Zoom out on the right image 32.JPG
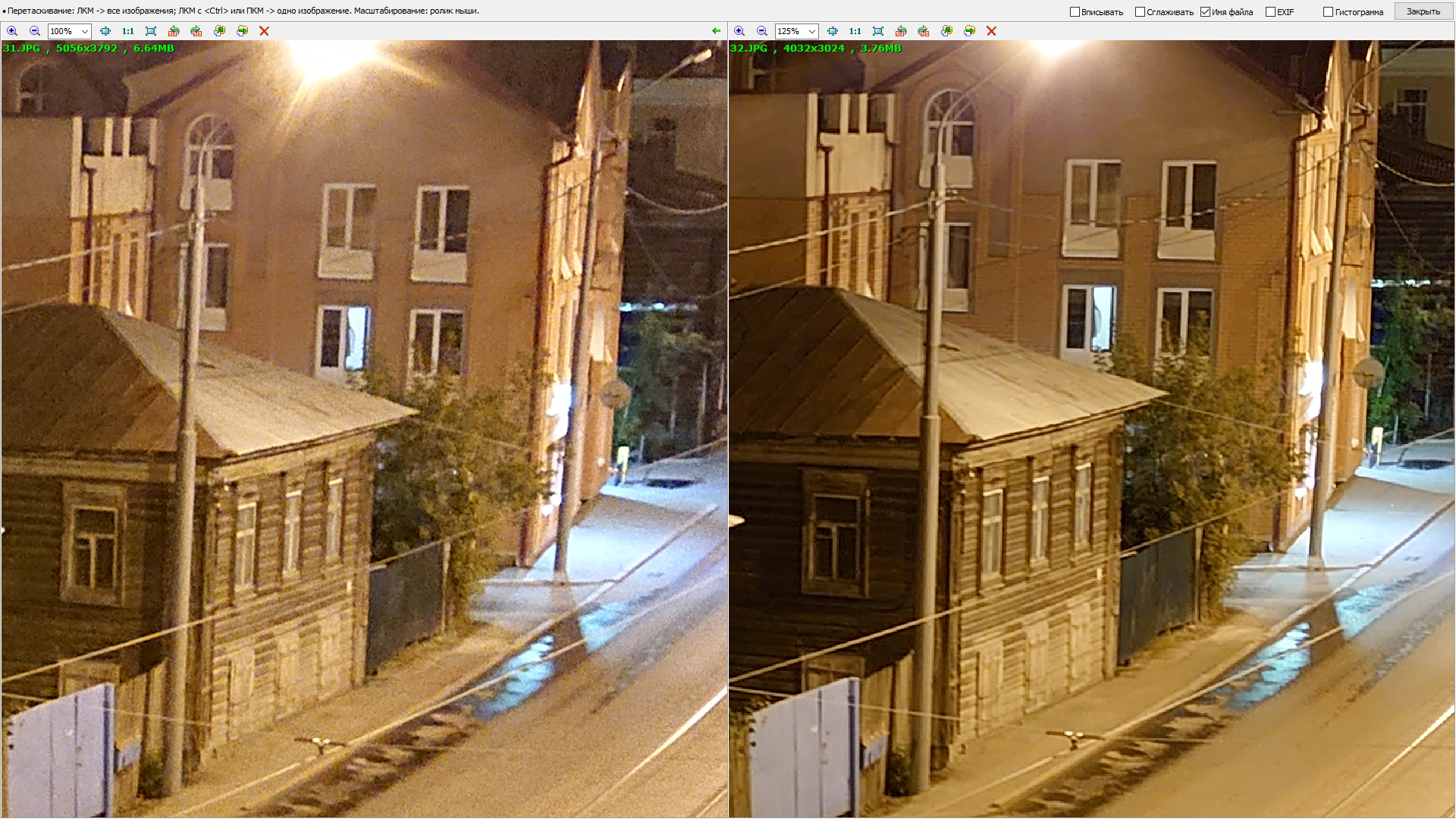The height and width of the screenshot is (819, 1456). [x=762, y=31]
